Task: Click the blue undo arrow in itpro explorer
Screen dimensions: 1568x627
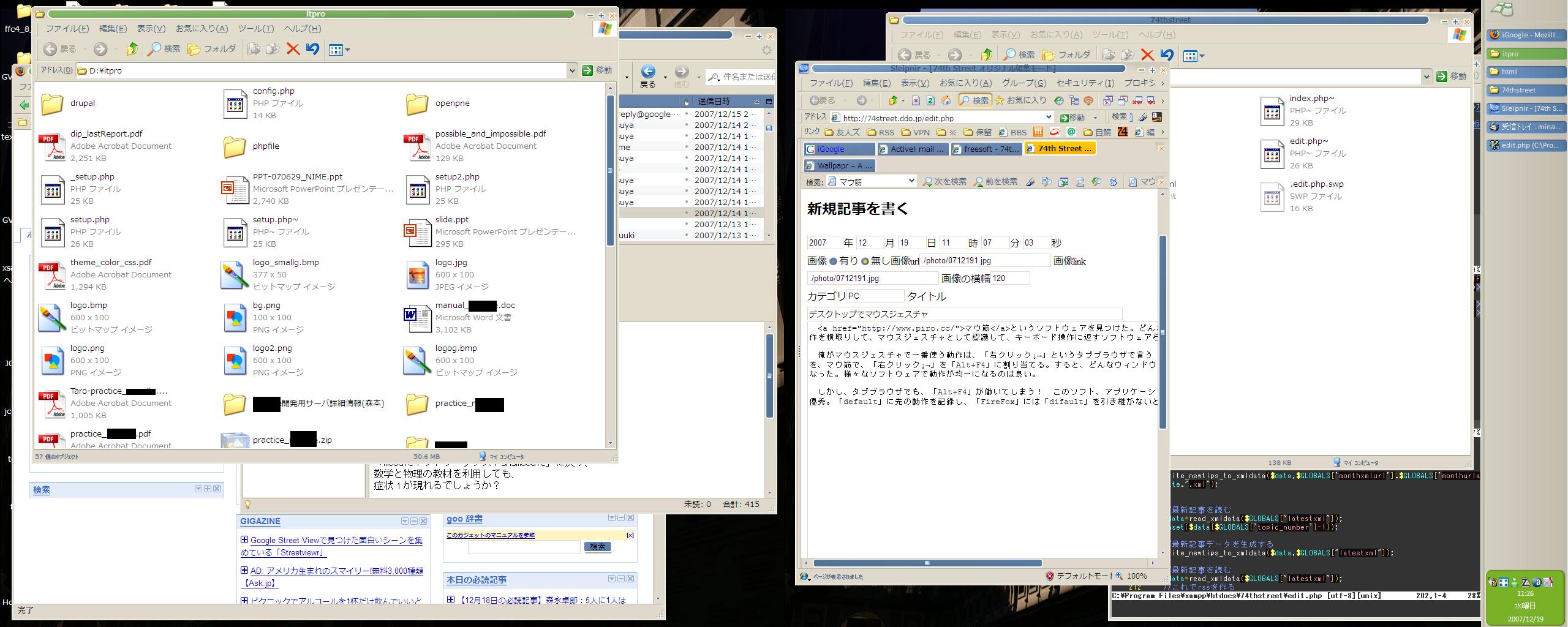Action: 312,50
